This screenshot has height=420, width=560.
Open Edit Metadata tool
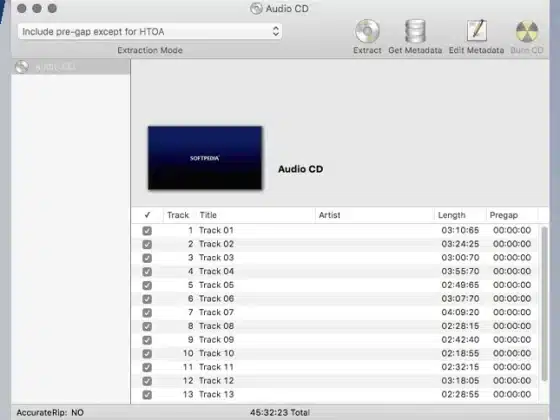pos(477,31)
